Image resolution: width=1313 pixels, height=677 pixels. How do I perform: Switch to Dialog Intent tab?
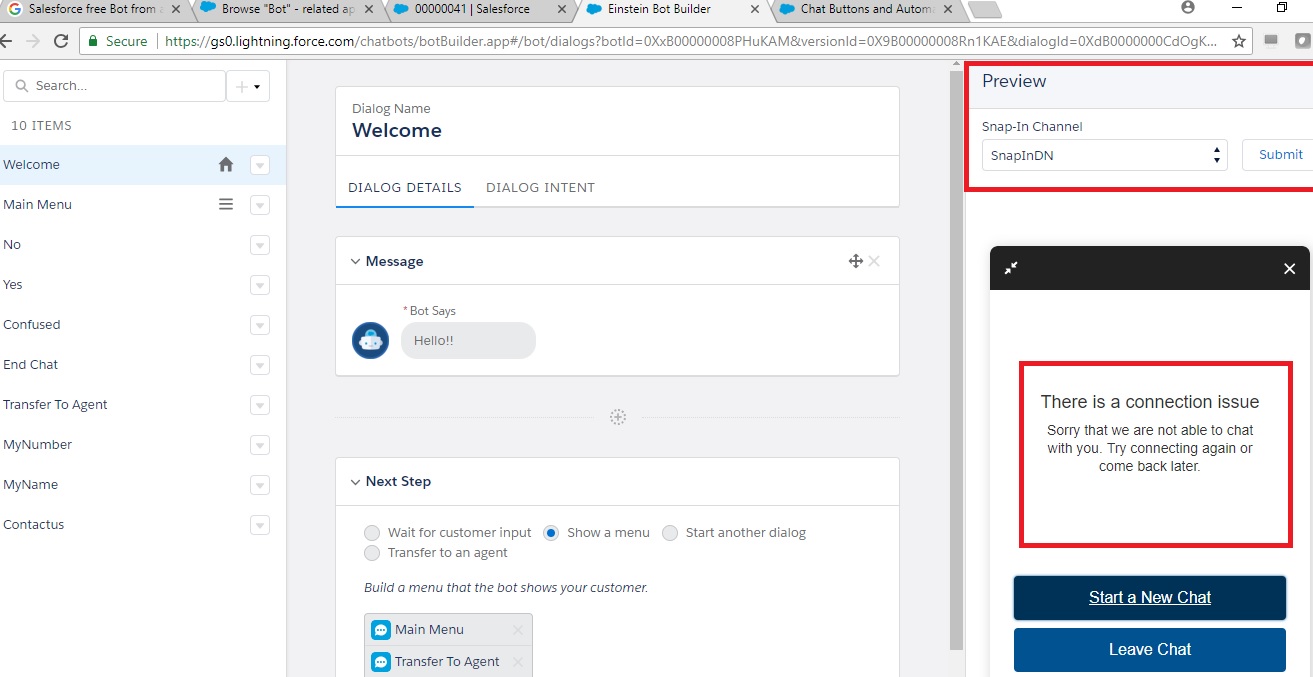[540, 187]
